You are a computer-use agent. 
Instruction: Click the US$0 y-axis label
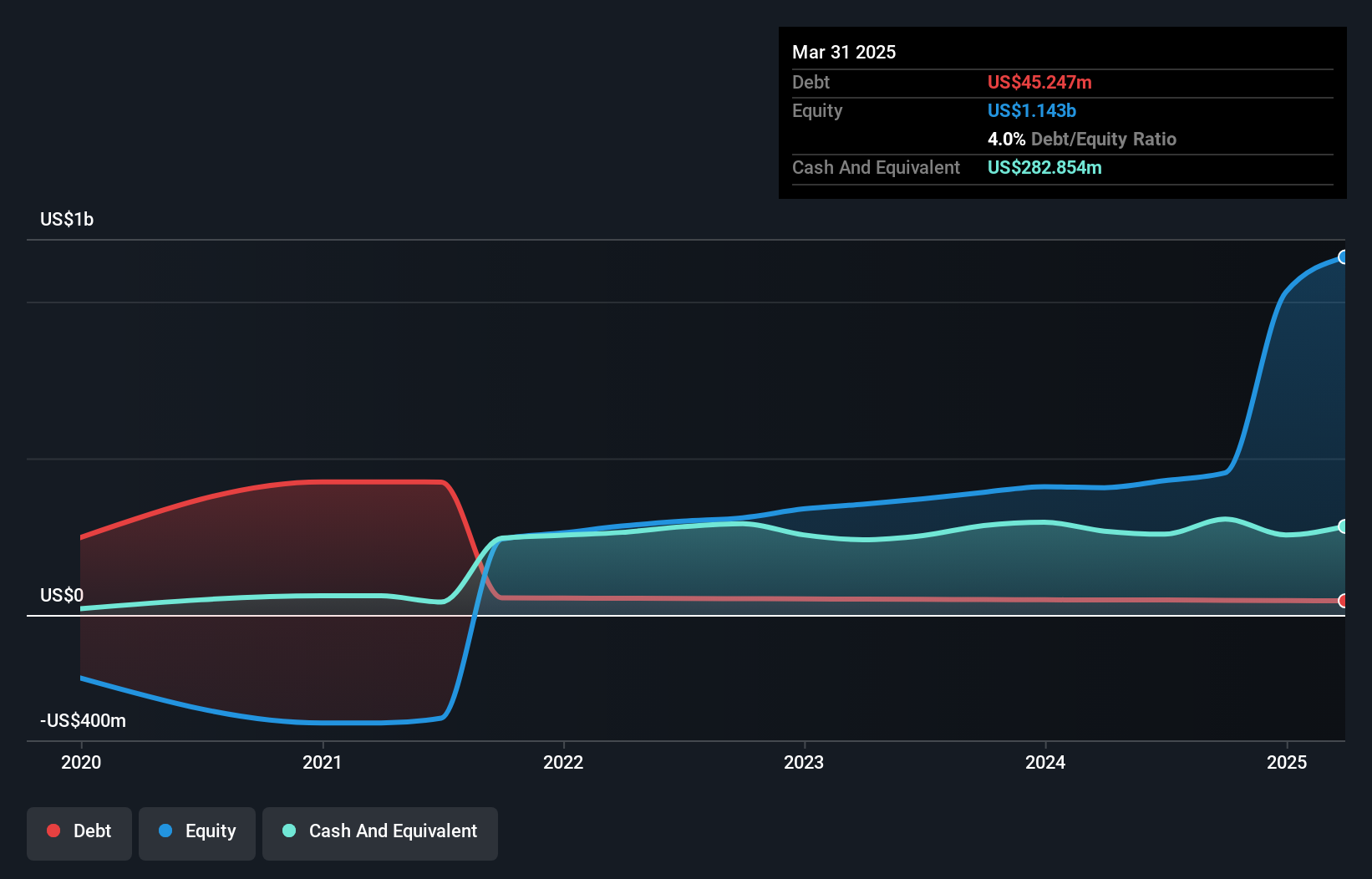point(62,595)
